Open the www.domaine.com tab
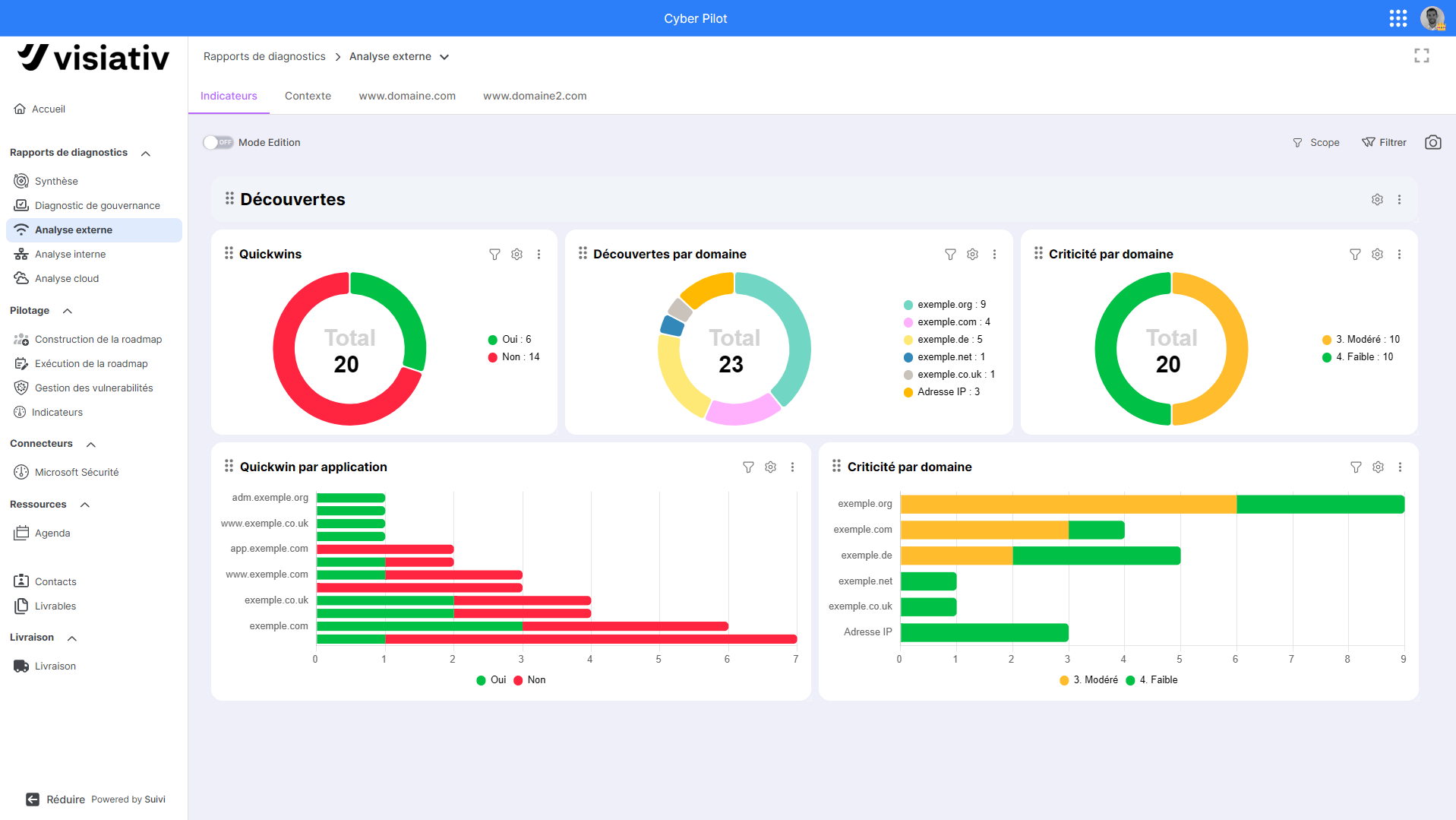This screenshot has width=1456, height=820. pyautogui.click(x=407, y=96)
